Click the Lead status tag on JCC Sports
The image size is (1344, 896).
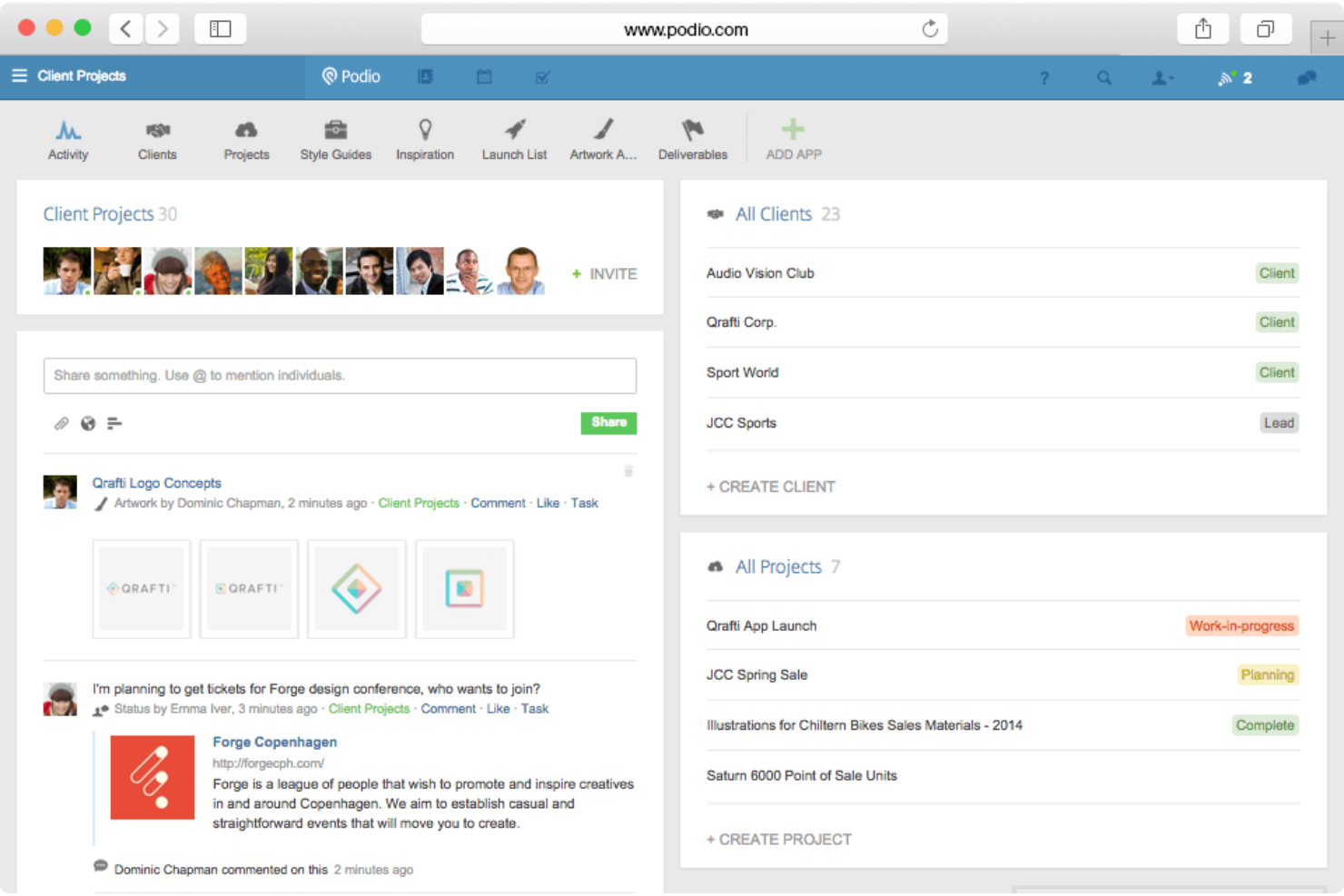(1279, 422)
